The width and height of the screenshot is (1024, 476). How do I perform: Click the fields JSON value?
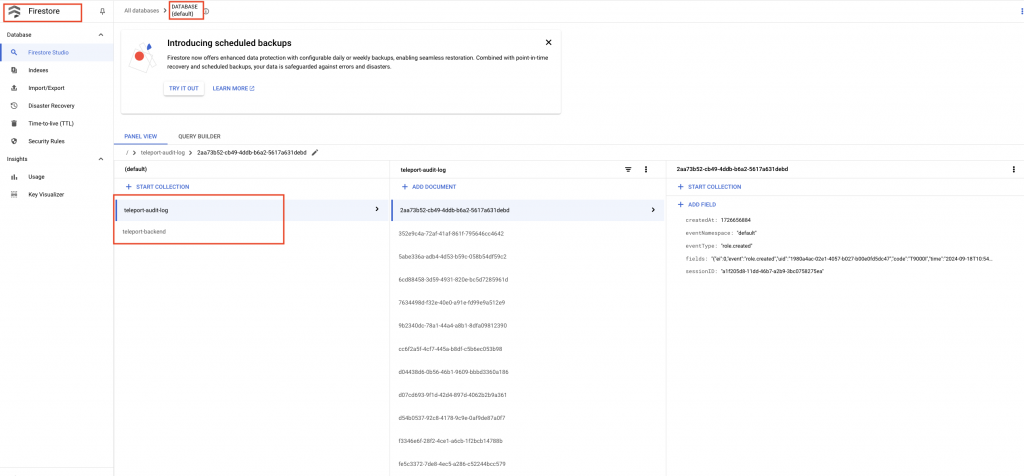click(x=852, y=259)
